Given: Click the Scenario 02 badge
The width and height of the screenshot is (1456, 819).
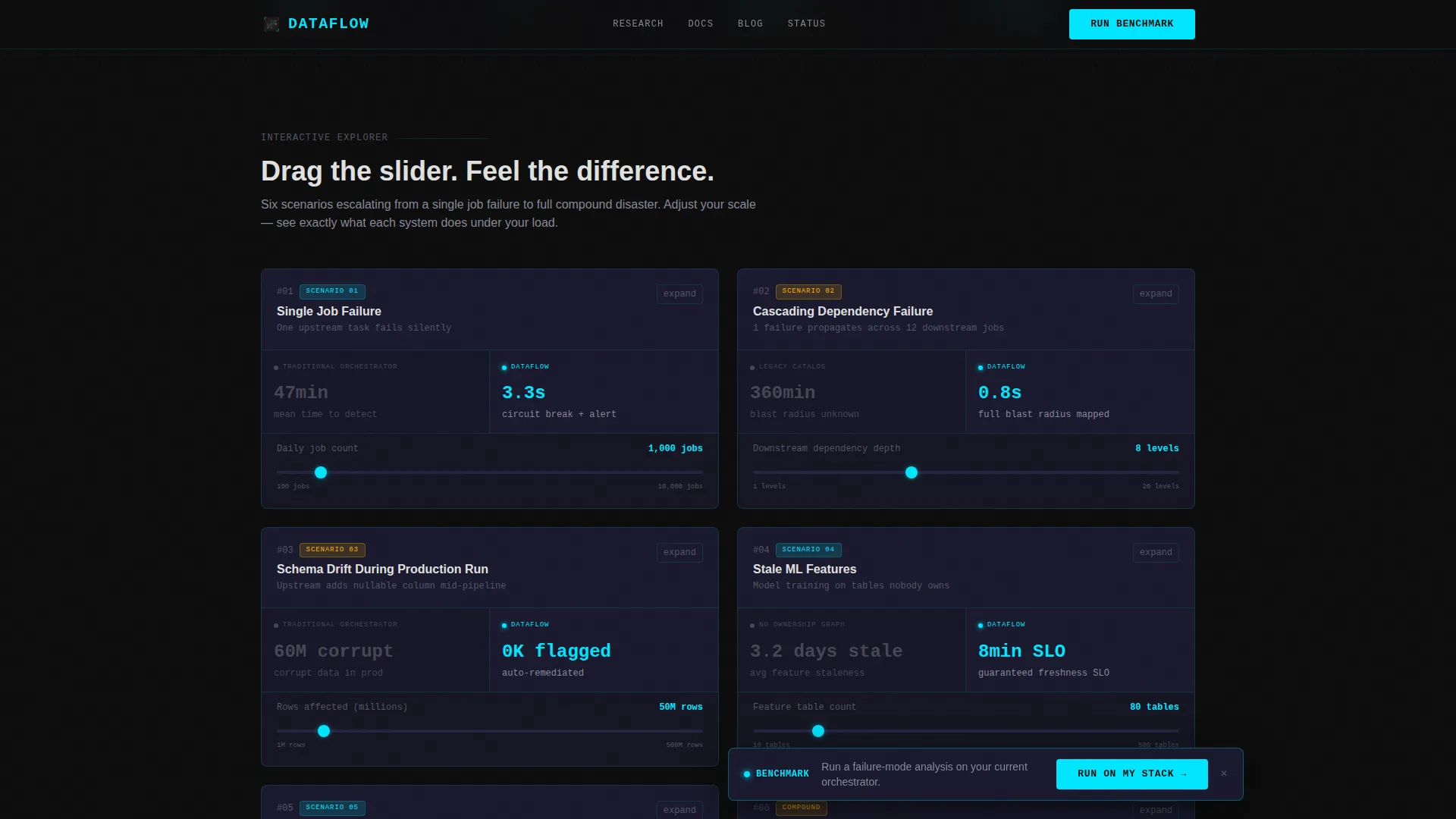Looking at the screenshot, I should 808,291.
